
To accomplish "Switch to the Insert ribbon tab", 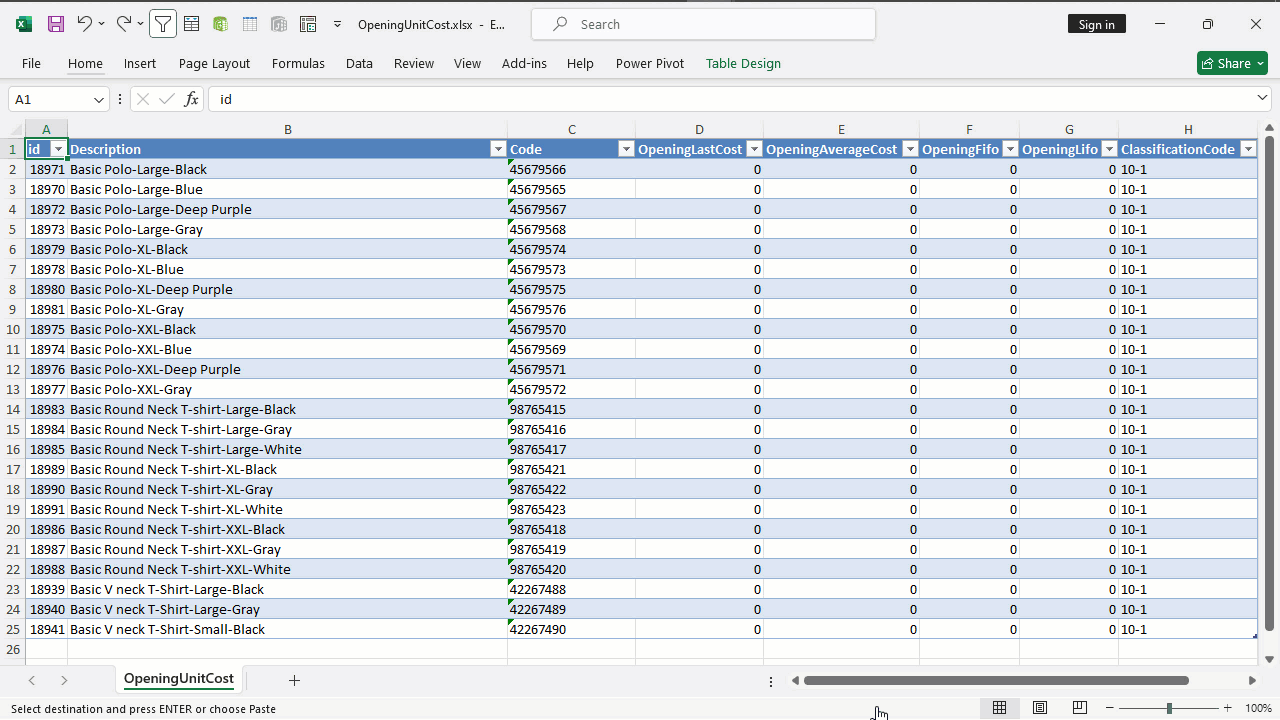I will (140, 63).
